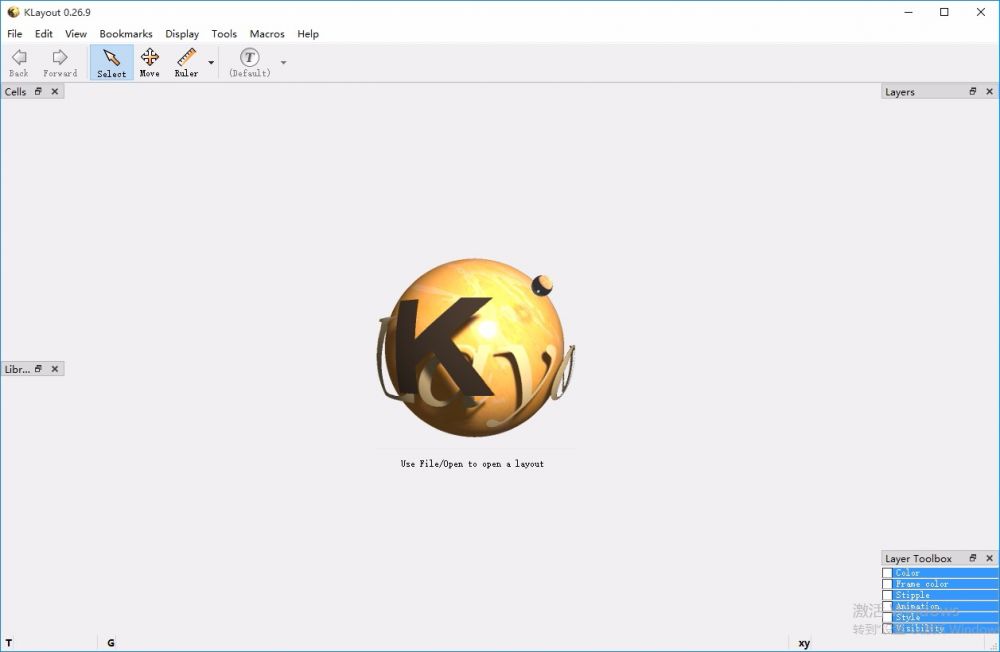The height and width of the screenshot is (652, 1000).
Task: Close the Libraries panel
Action: click(55, 369)
